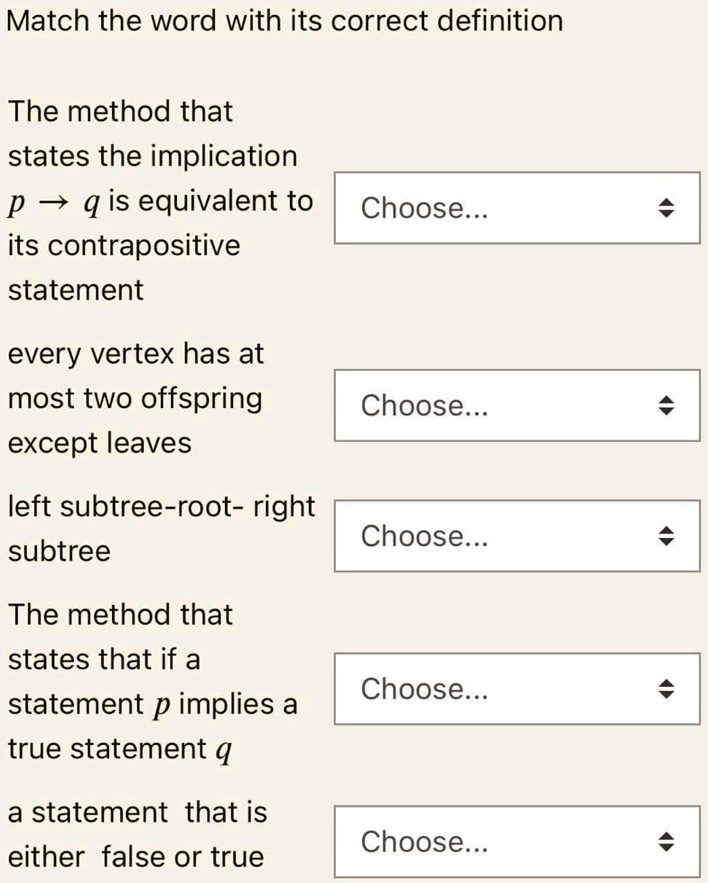Click the text "left subtree-root- right"
This screenshot has width=708, height=883.
pyautogui.click(x=161, y=506)
